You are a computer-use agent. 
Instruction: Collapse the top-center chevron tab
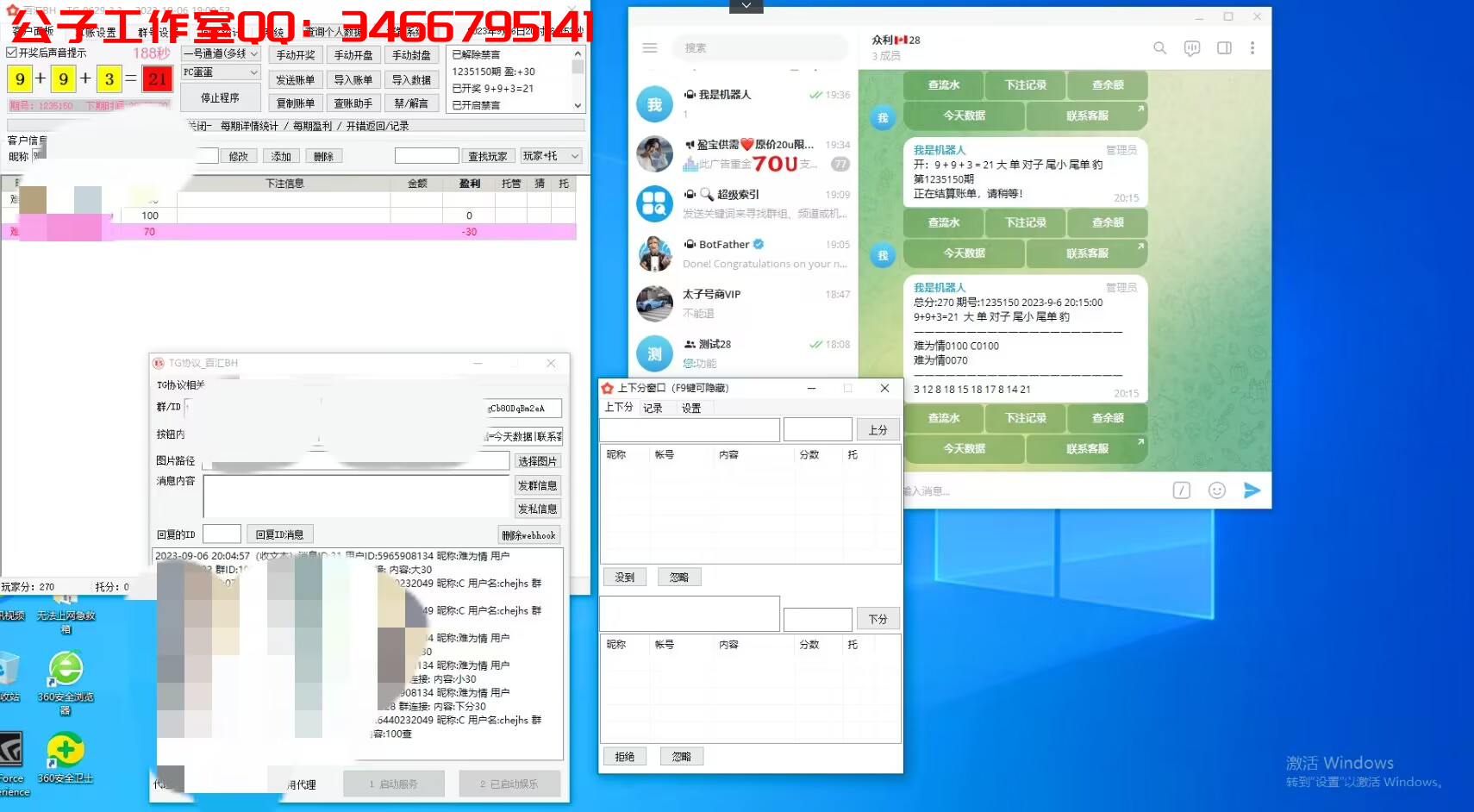point(746,6)
